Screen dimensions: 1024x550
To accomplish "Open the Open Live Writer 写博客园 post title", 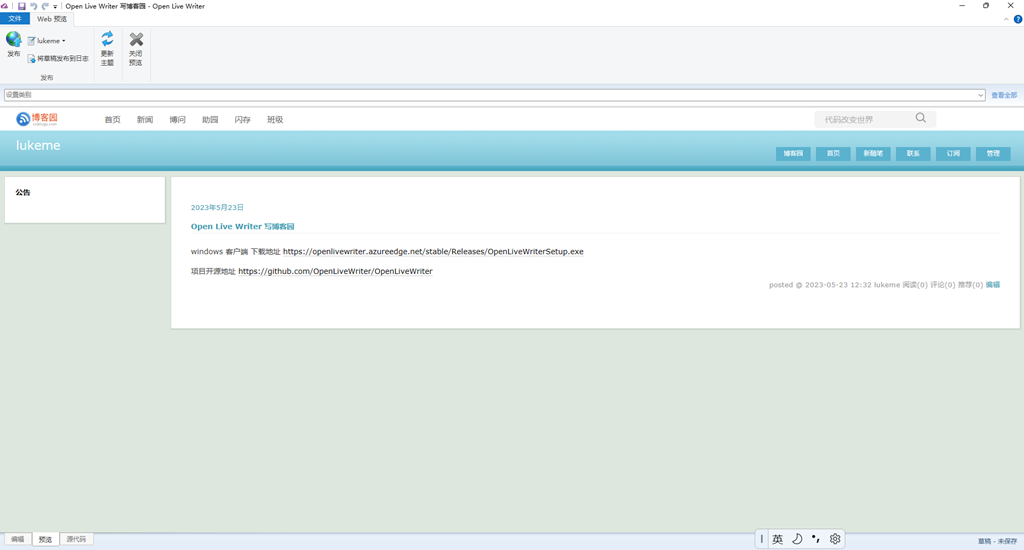I will [x=242, y=227].
